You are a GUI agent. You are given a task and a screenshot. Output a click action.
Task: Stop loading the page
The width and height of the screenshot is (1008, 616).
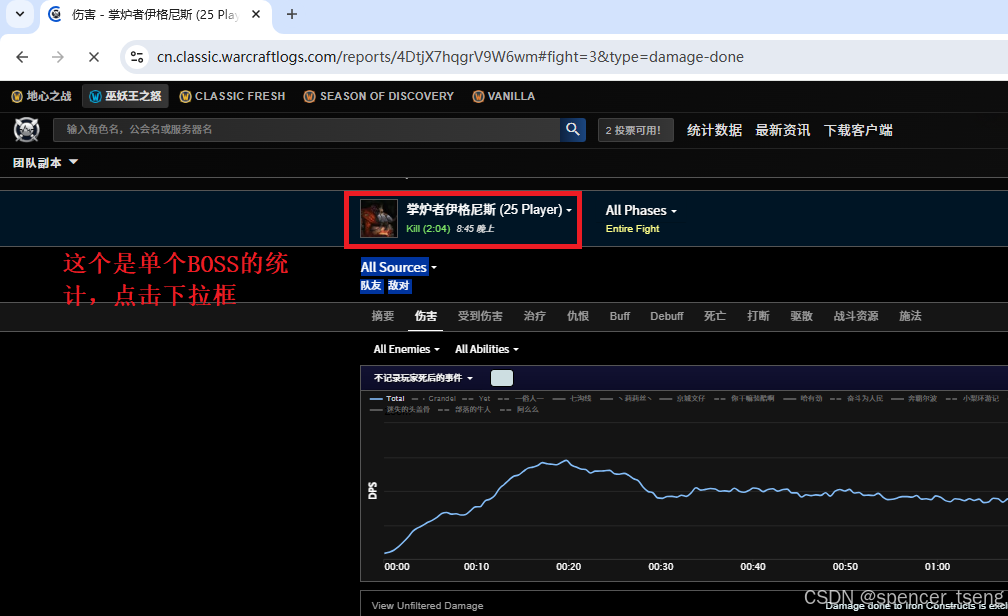94,57
